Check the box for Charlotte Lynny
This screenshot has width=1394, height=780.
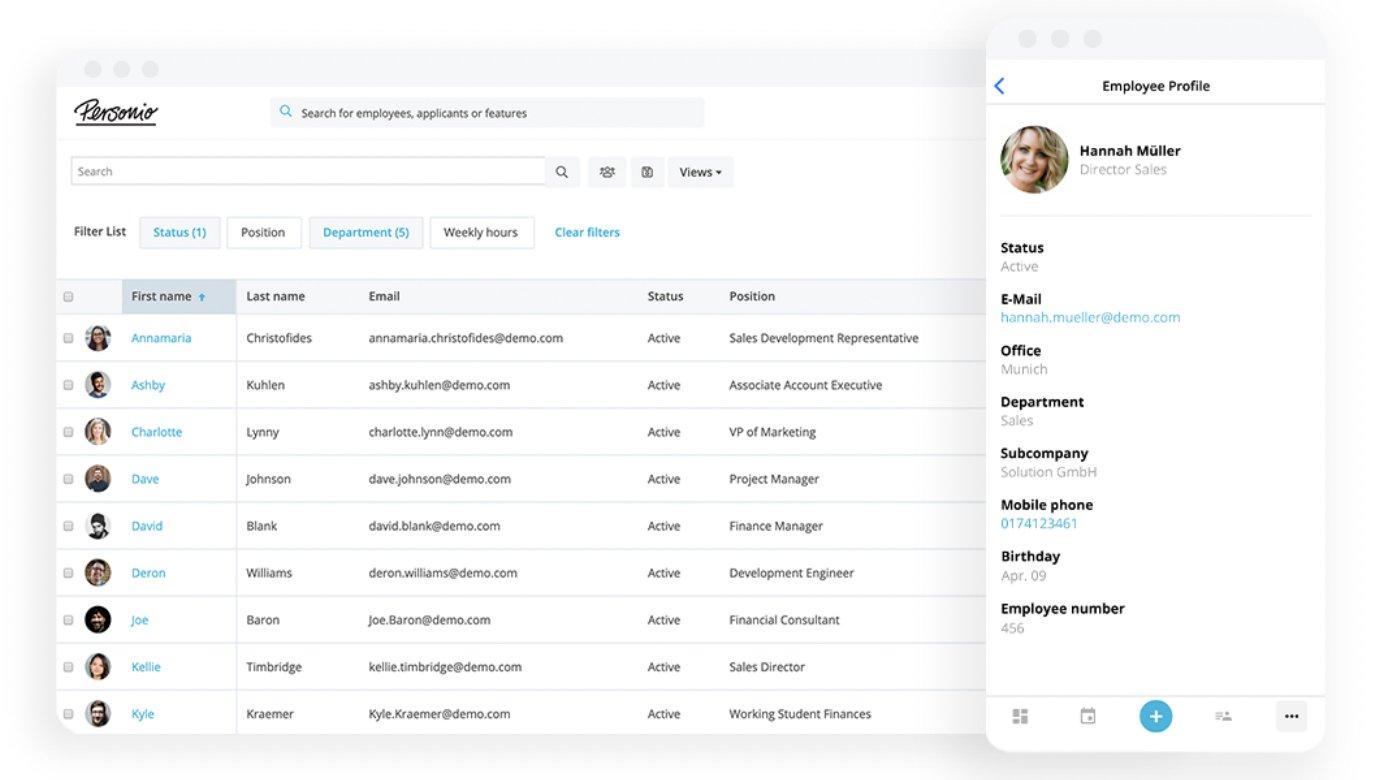(68, 433)
